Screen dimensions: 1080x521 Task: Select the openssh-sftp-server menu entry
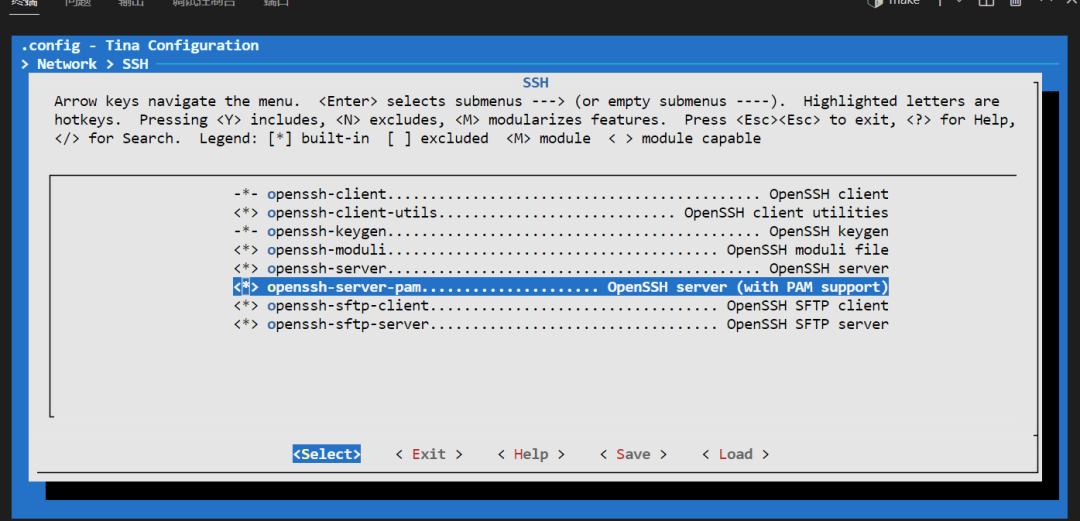561,324
